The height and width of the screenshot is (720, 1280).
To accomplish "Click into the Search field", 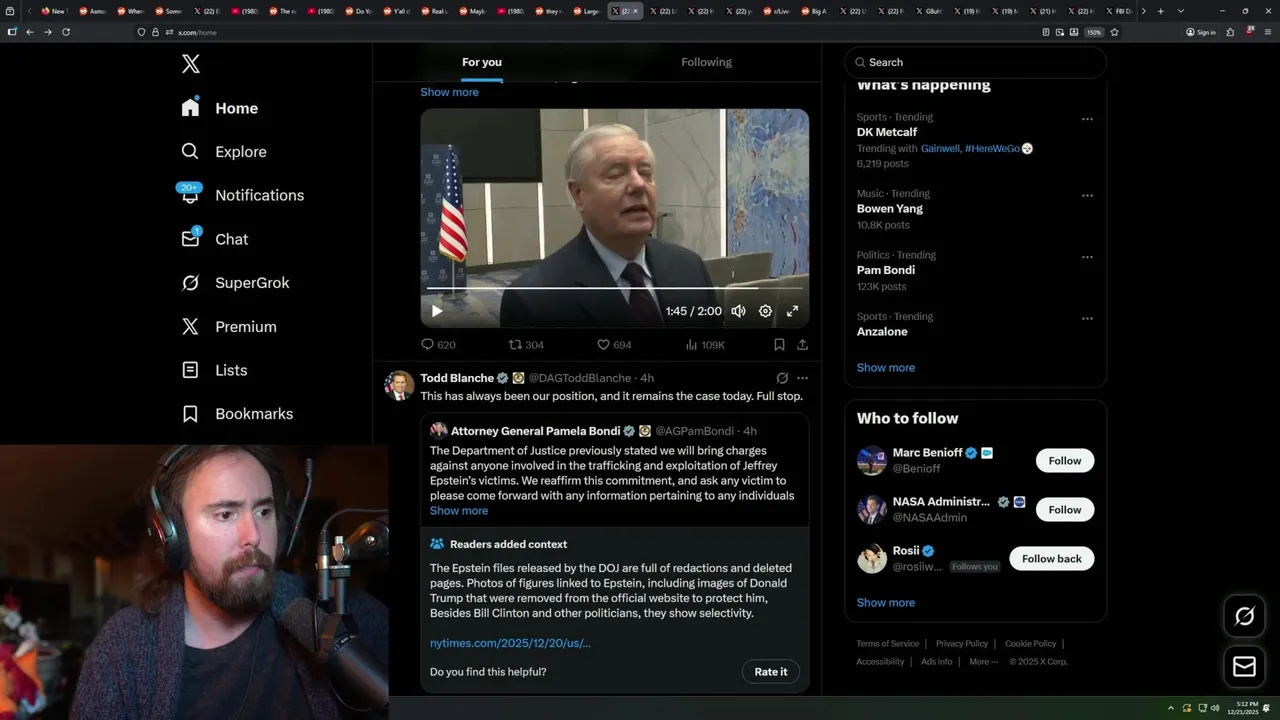I will pos(975,62).
